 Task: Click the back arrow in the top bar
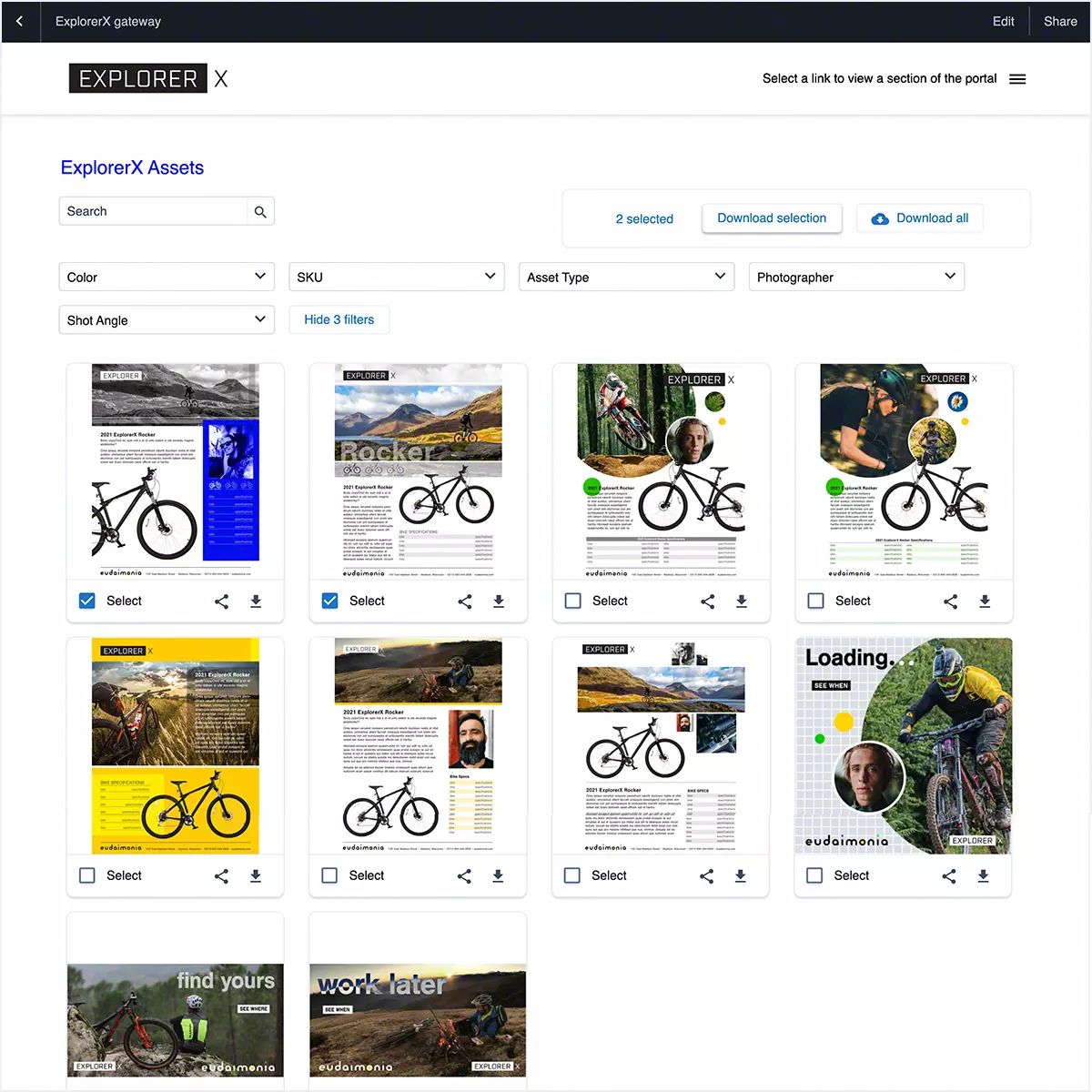[x=20, y=21]
